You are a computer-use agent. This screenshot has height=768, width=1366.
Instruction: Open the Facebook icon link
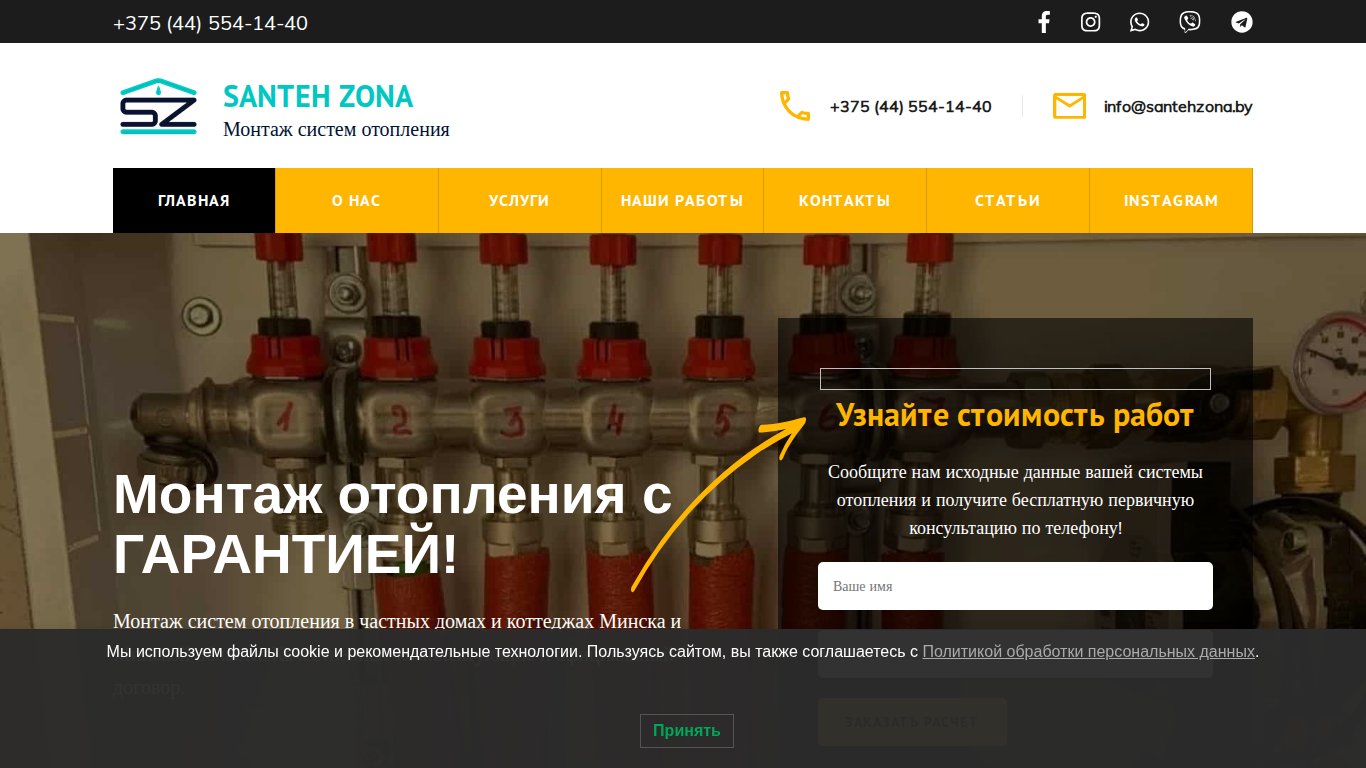point(1044,22)
